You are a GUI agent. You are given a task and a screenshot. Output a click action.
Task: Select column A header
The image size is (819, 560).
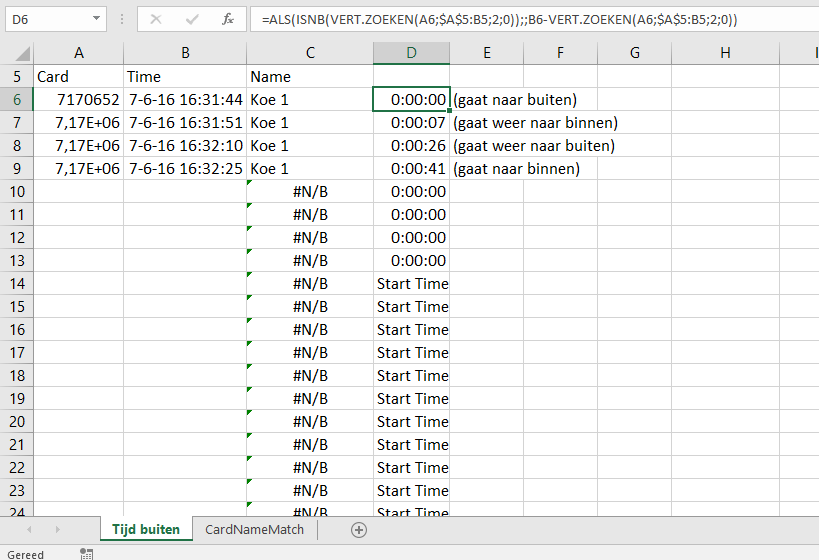pos(79,53)
